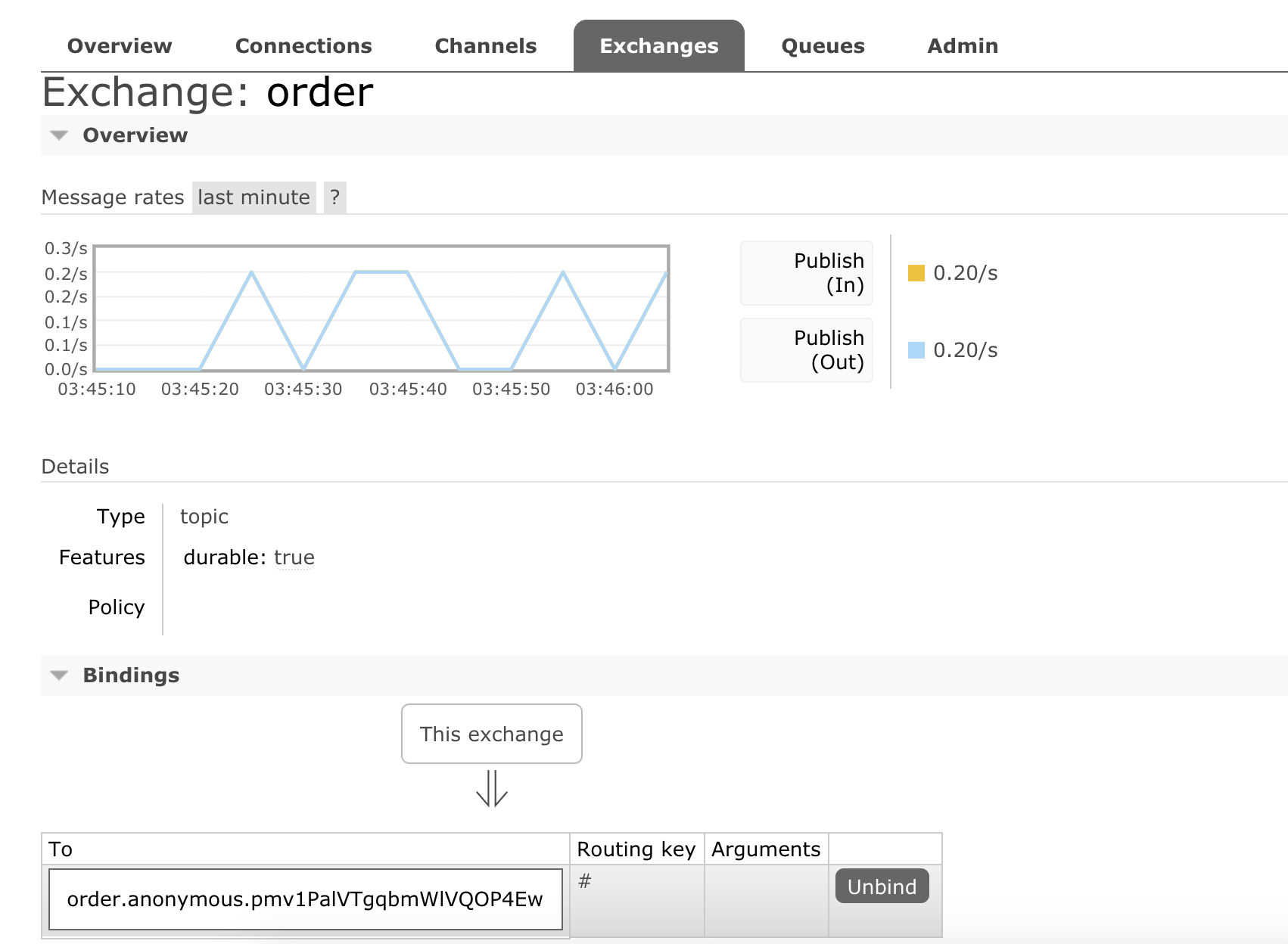The width and height of the screenshot is (1288, 944).
Task: Collapse the Overview section triangle
Action: (59, 135)
